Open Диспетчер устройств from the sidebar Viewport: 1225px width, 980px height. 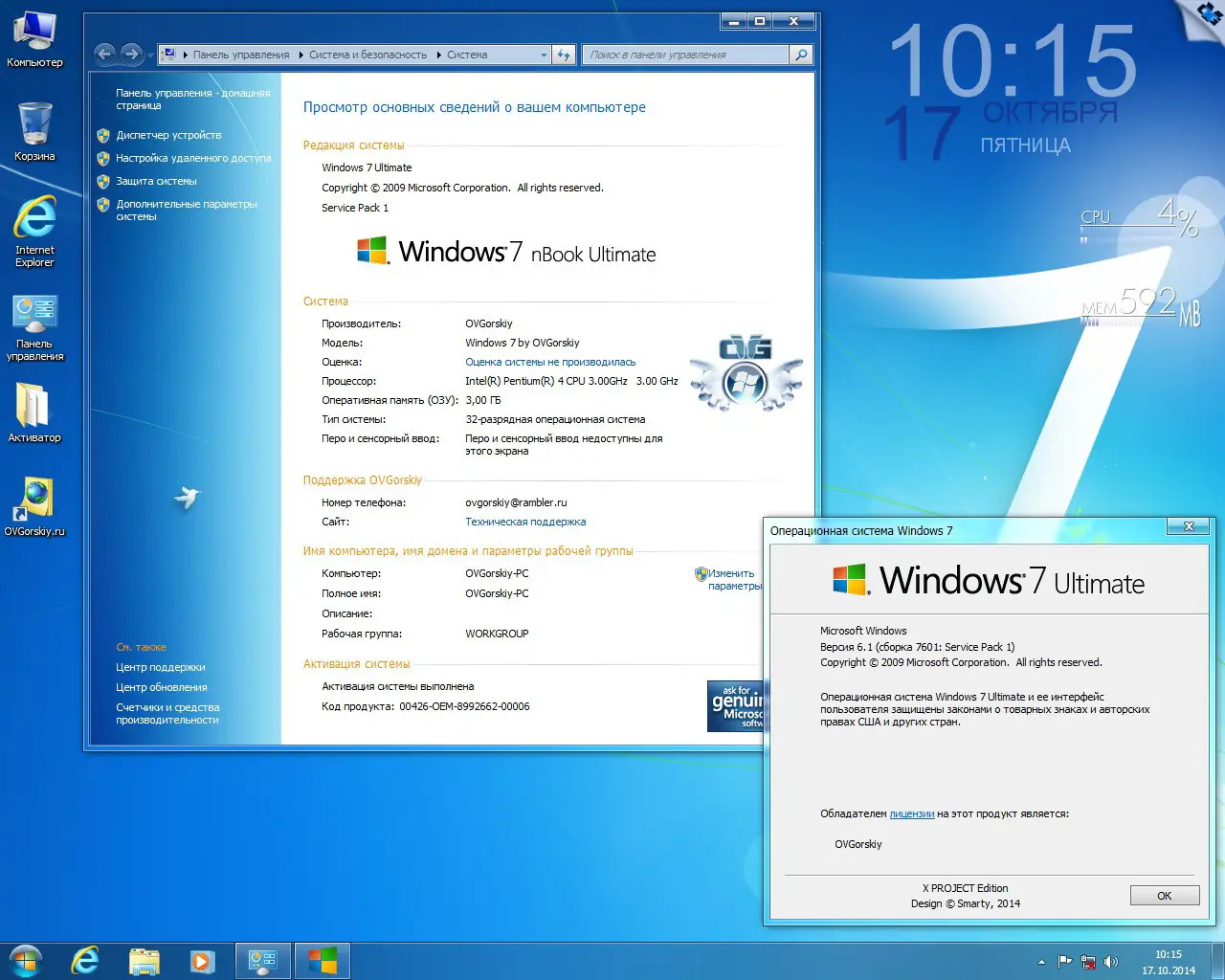[170, 135]
